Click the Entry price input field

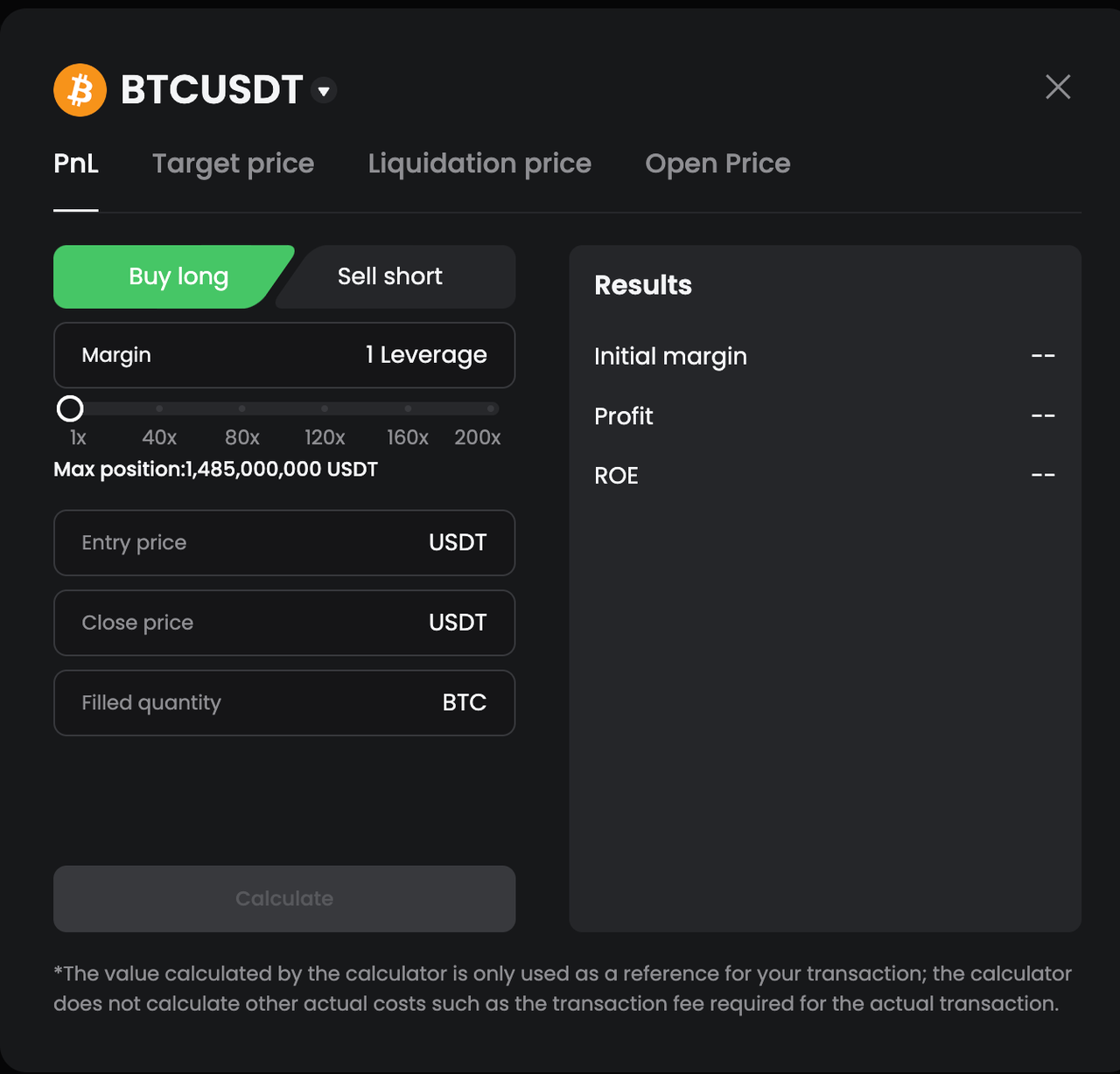pyautogui.click(x=284, y=543)
